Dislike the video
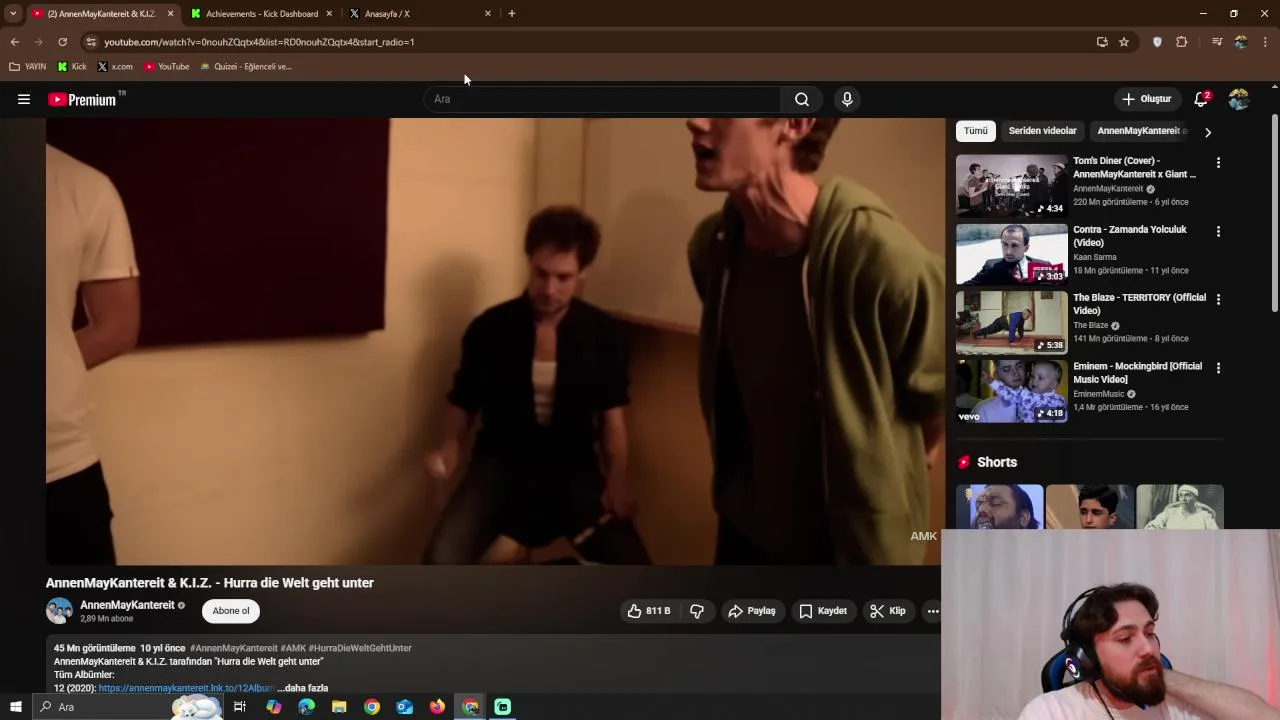This screenshot has height=720, width=1280. click(697, 611)
